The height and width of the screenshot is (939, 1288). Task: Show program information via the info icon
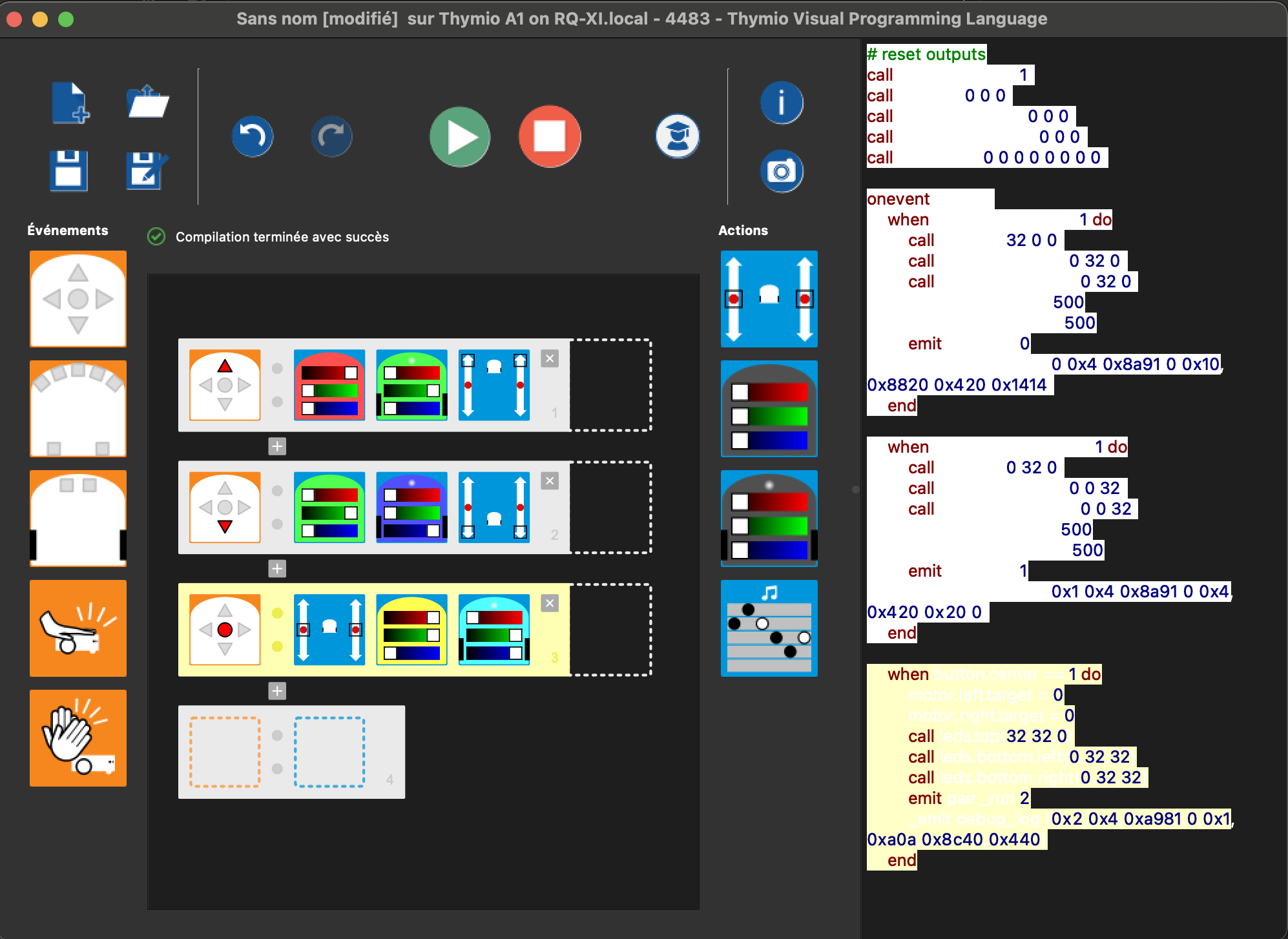point(782,102)
